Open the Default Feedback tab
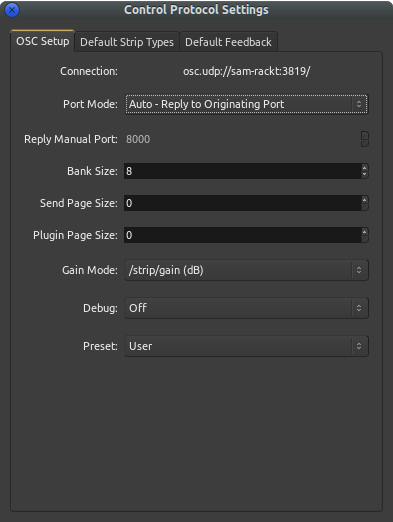Image resolution: width=393 pixels, height=522 pixels. click(228, 42)
